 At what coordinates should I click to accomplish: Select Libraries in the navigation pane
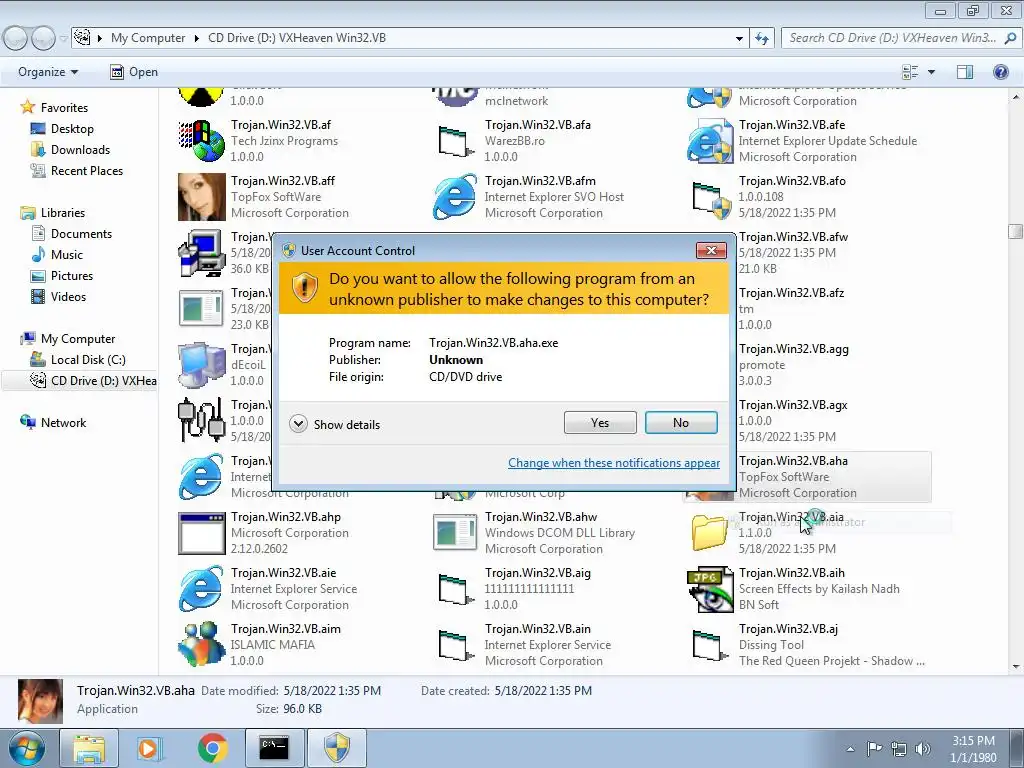(63, 213)
